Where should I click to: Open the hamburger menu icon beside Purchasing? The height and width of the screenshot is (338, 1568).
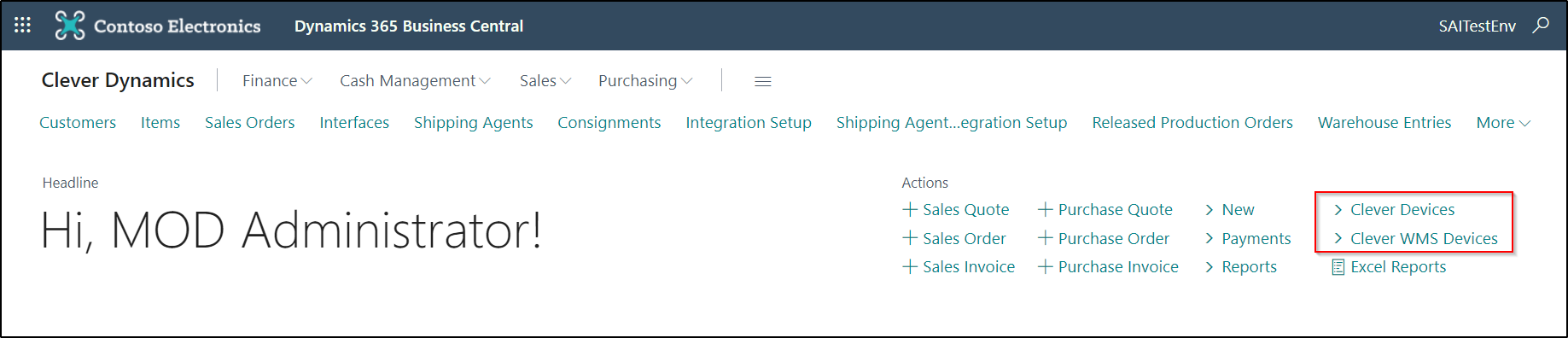[x=763, y=81]
